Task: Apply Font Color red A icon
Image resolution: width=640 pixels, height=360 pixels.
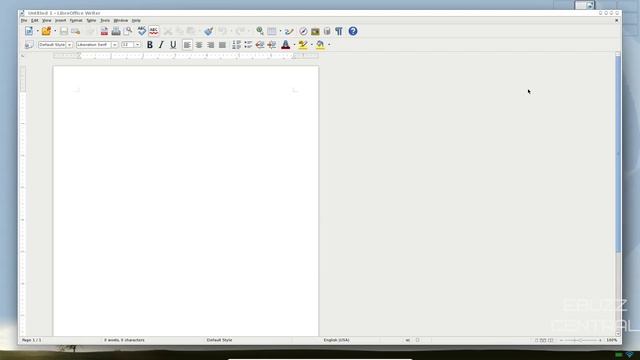Action: (286, 45)
